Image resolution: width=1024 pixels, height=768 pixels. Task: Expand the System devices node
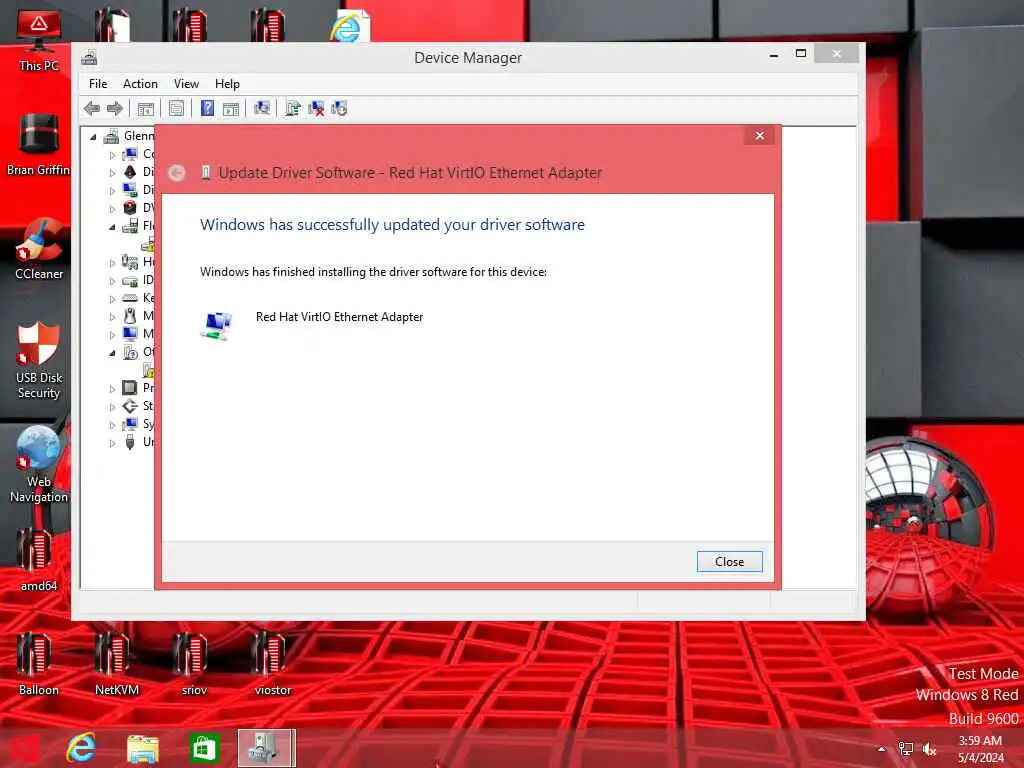112,424
